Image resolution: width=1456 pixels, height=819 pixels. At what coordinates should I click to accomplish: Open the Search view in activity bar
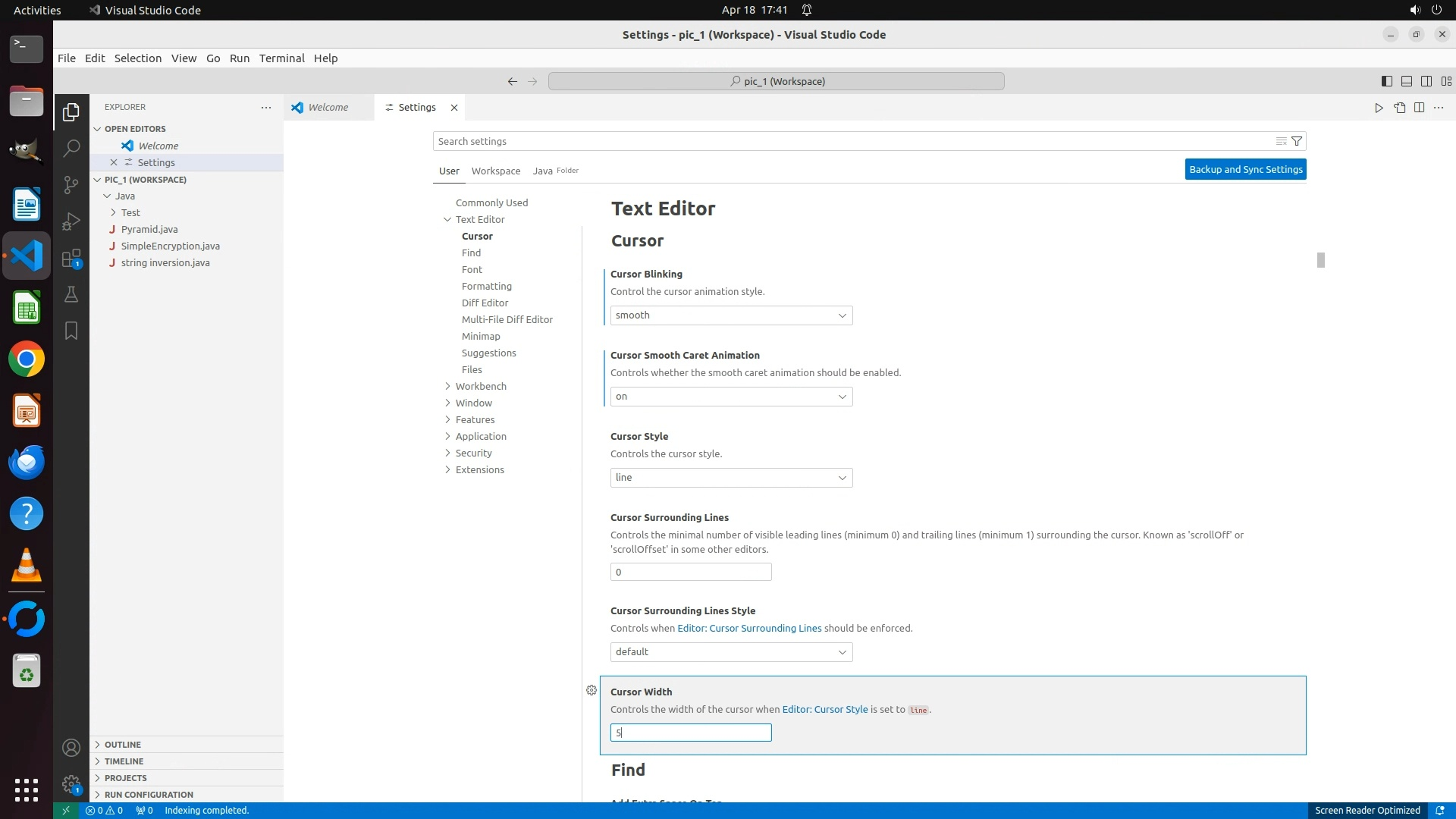click(x=71, y=148)
